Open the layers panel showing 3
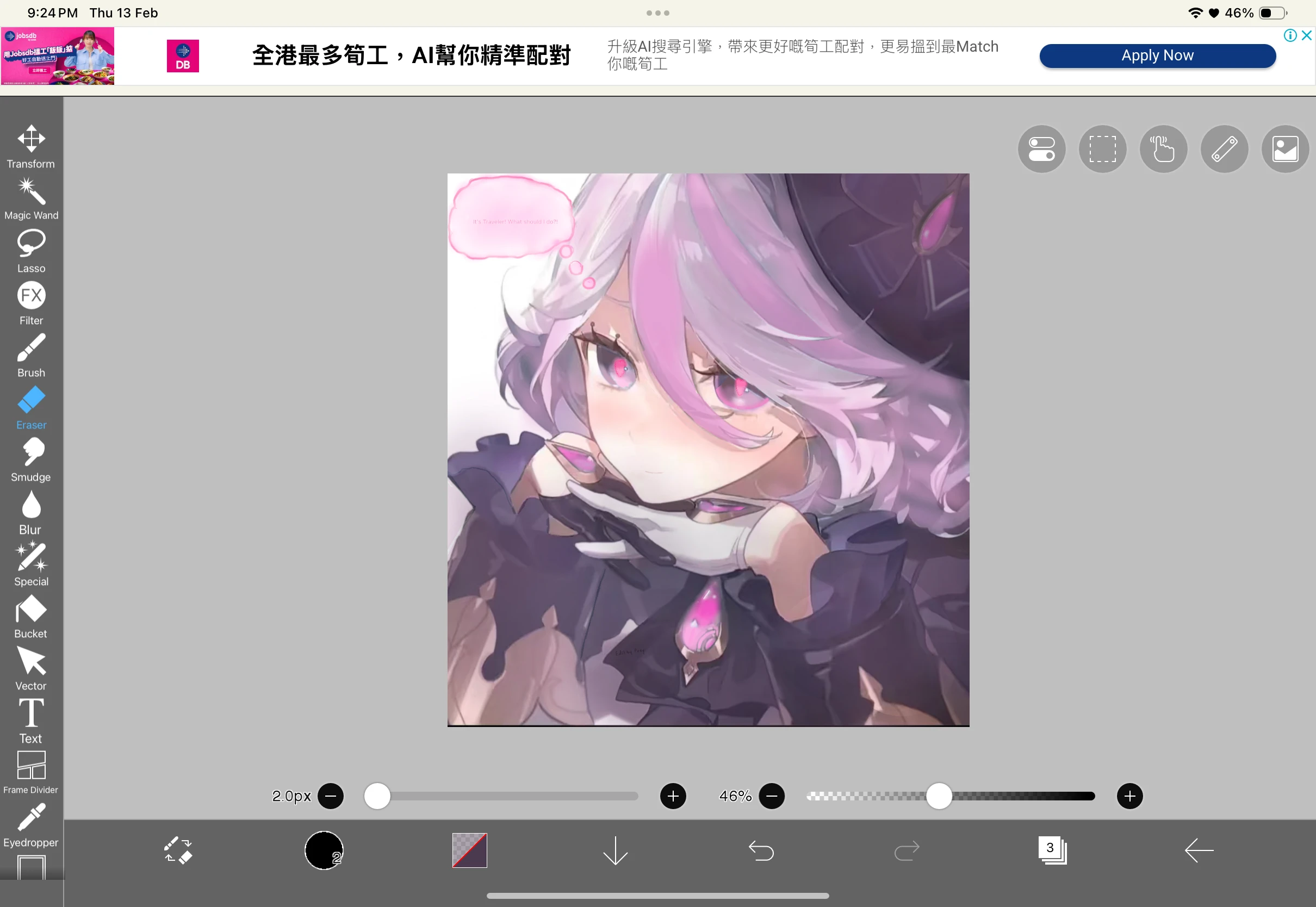Image resolution: width=1316 pixels, height=907 pixels. tap(1052, 850)
